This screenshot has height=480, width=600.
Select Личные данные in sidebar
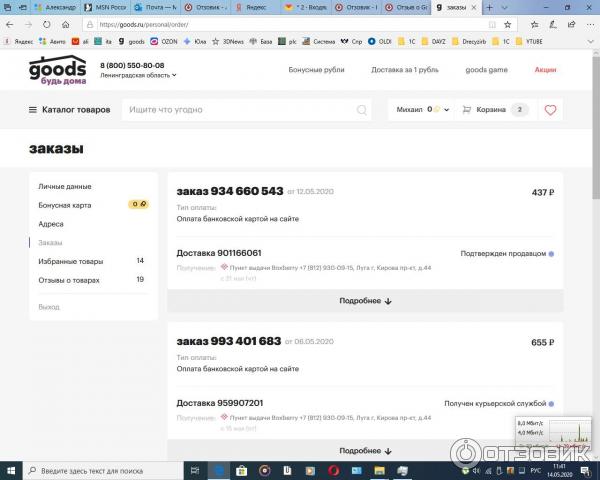64,187
